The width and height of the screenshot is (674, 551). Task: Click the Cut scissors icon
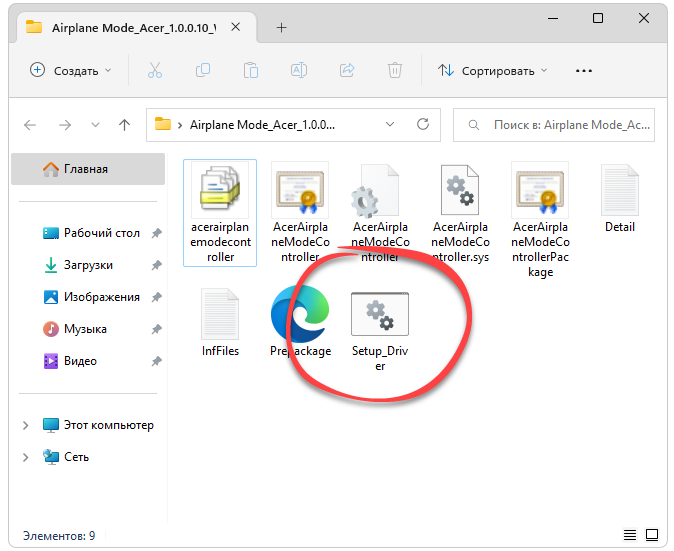154,70
